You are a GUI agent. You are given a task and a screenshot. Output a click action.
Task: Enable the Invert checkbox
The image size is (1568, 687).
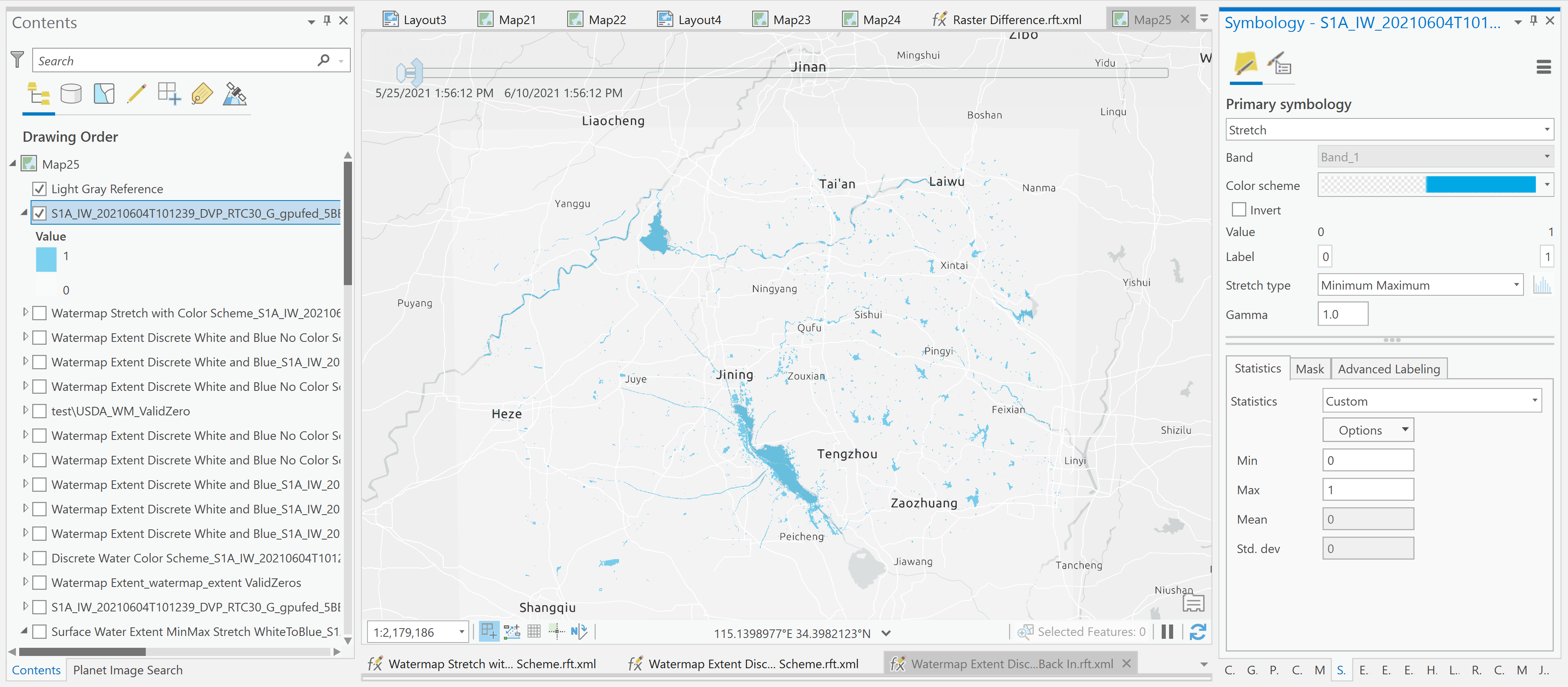click(x=1238, y=210)
